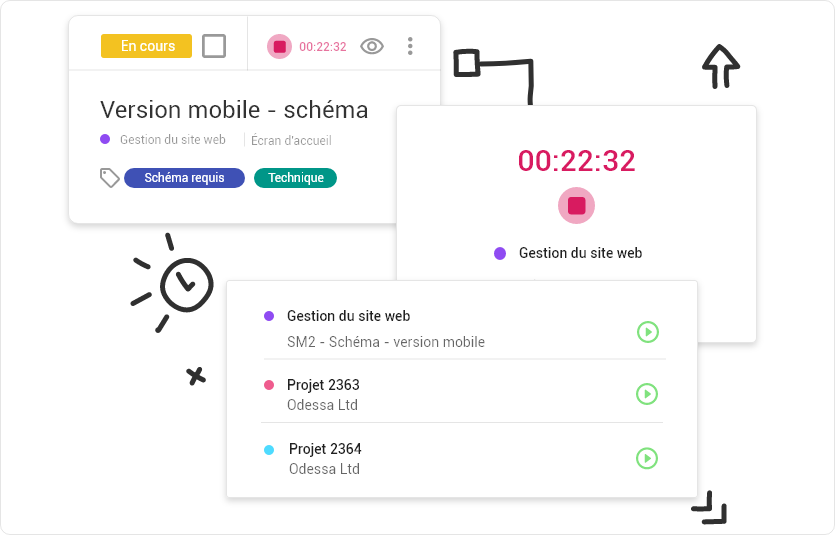Stop the timer in the task header
The image size is (835, 535).
click(x=280, y=46)
